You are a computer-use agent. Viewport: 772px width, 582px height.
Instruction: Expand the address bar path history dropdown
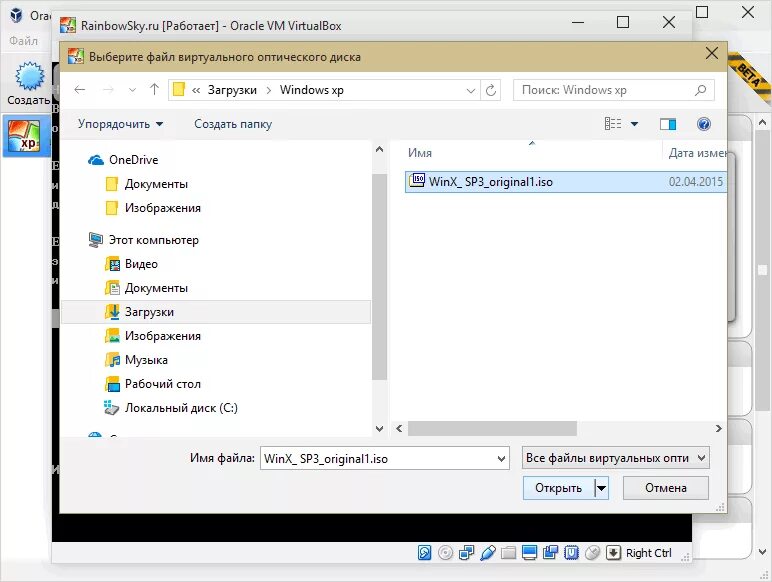[471, 90]
